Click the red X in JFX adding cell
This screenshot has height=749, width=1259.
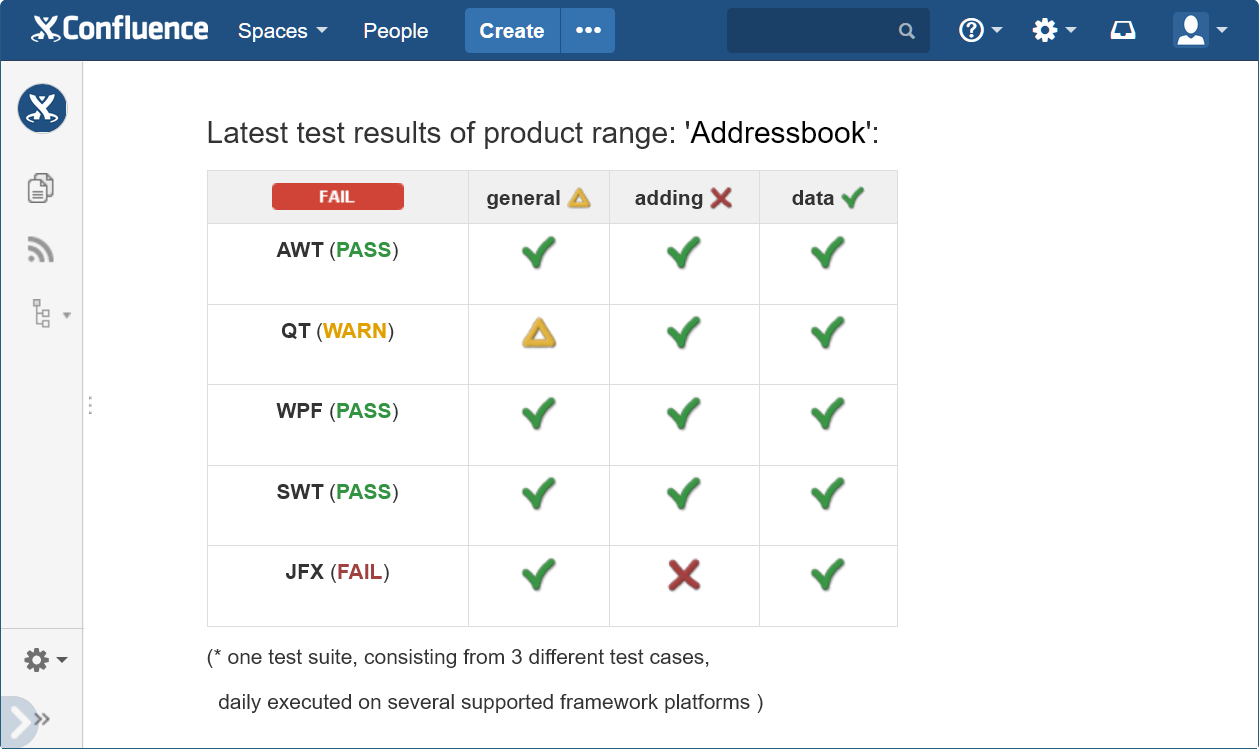click(684, 575)
